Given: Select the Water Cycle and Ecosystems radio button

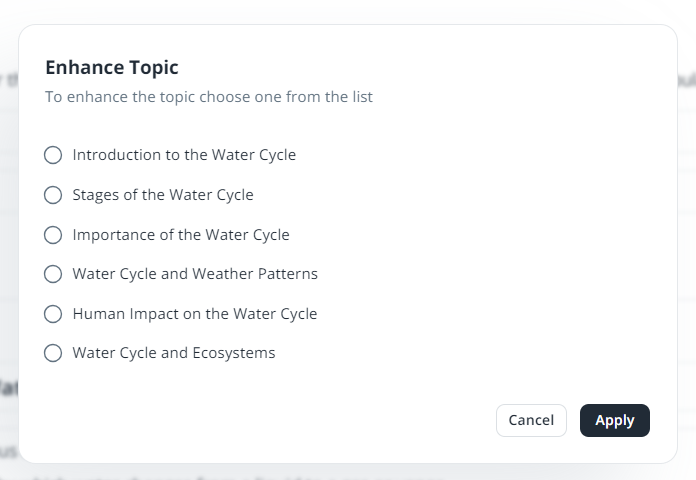Looking at the screenshot, I should pos(53,353).
